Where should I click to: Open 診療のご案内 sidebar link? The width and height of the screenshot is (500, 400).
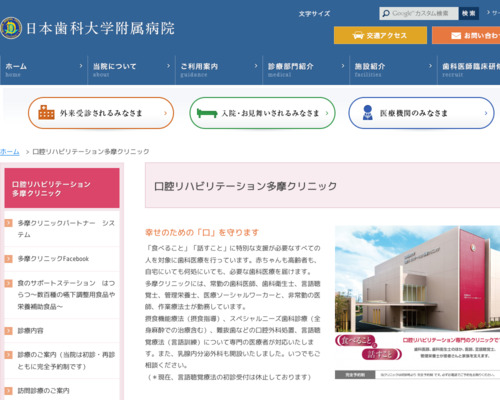coord(66,361)
